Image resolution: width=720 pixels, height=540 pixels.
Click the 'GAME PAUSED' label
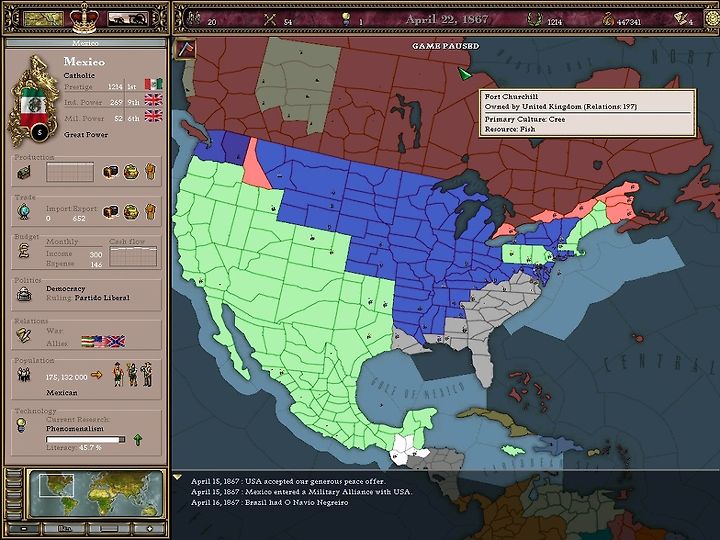click(445, 46)
